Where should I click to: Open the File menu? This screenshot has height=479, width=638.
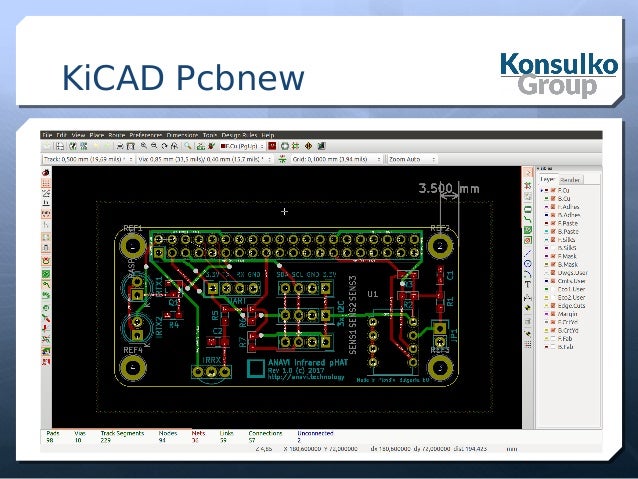click(48, 135)
